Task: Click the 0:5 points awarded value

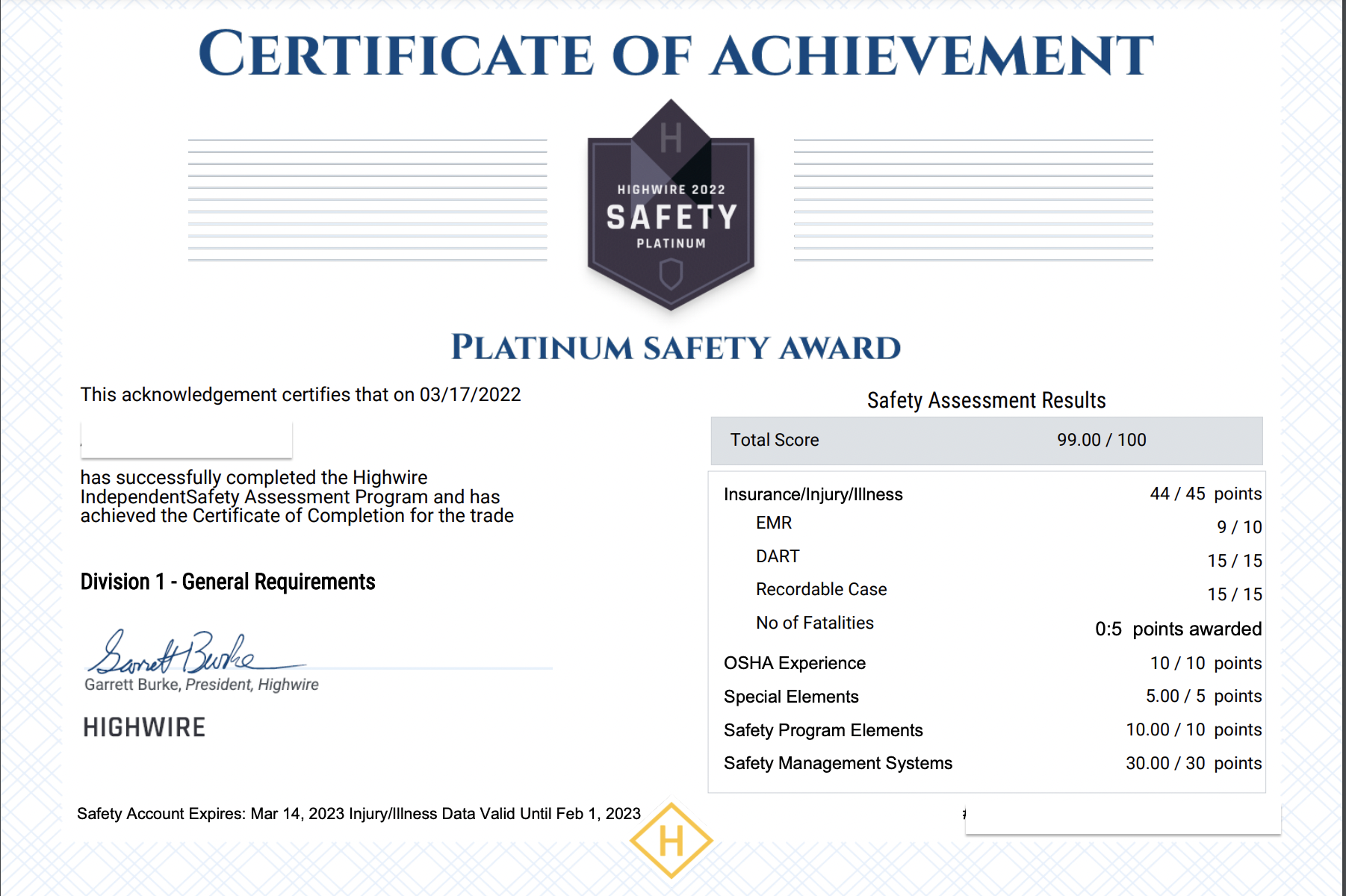Action: tap(1179, 629)
